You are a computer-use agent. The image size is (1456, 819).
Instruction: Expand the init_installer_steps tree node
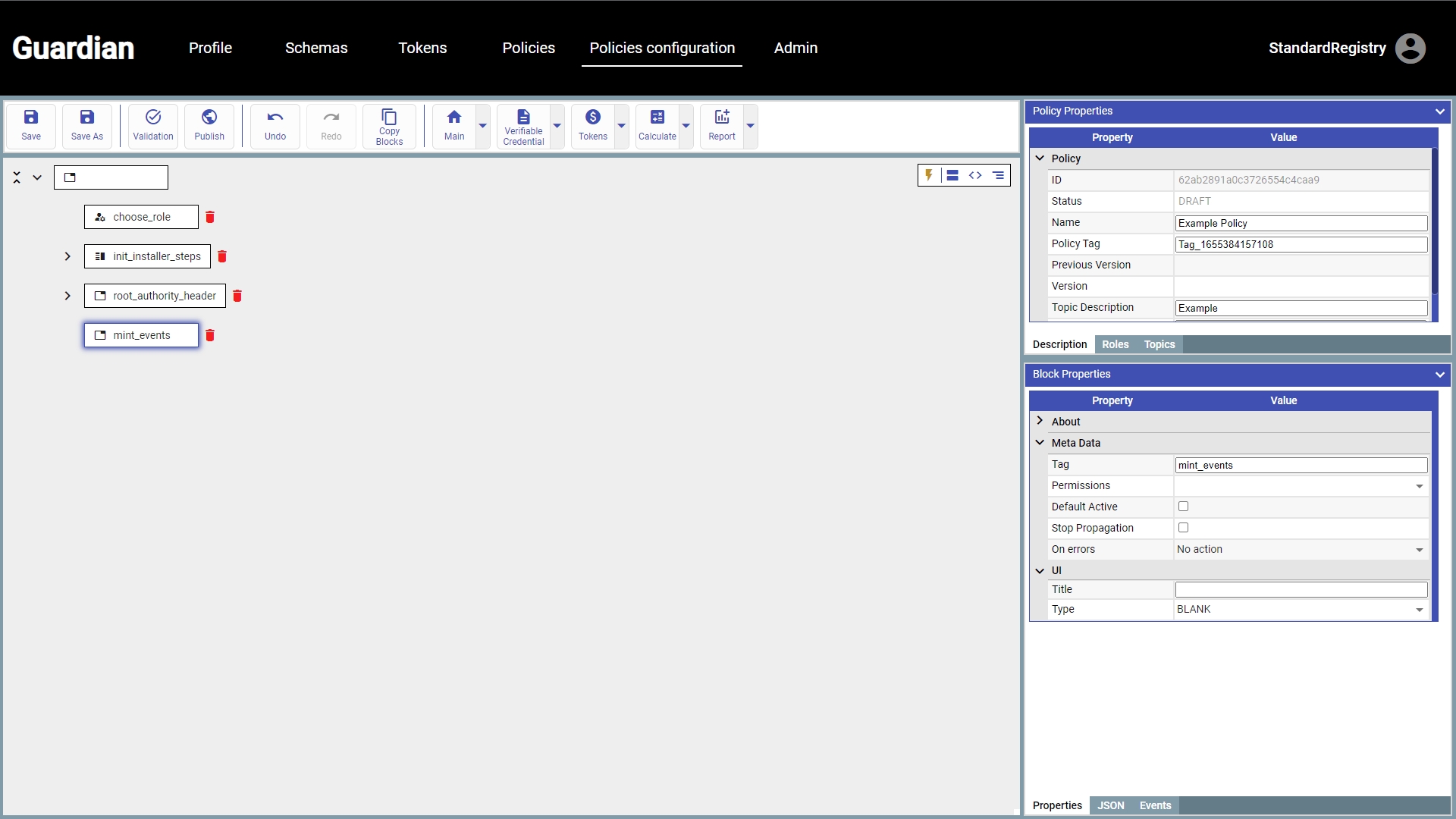coord(67,256)
